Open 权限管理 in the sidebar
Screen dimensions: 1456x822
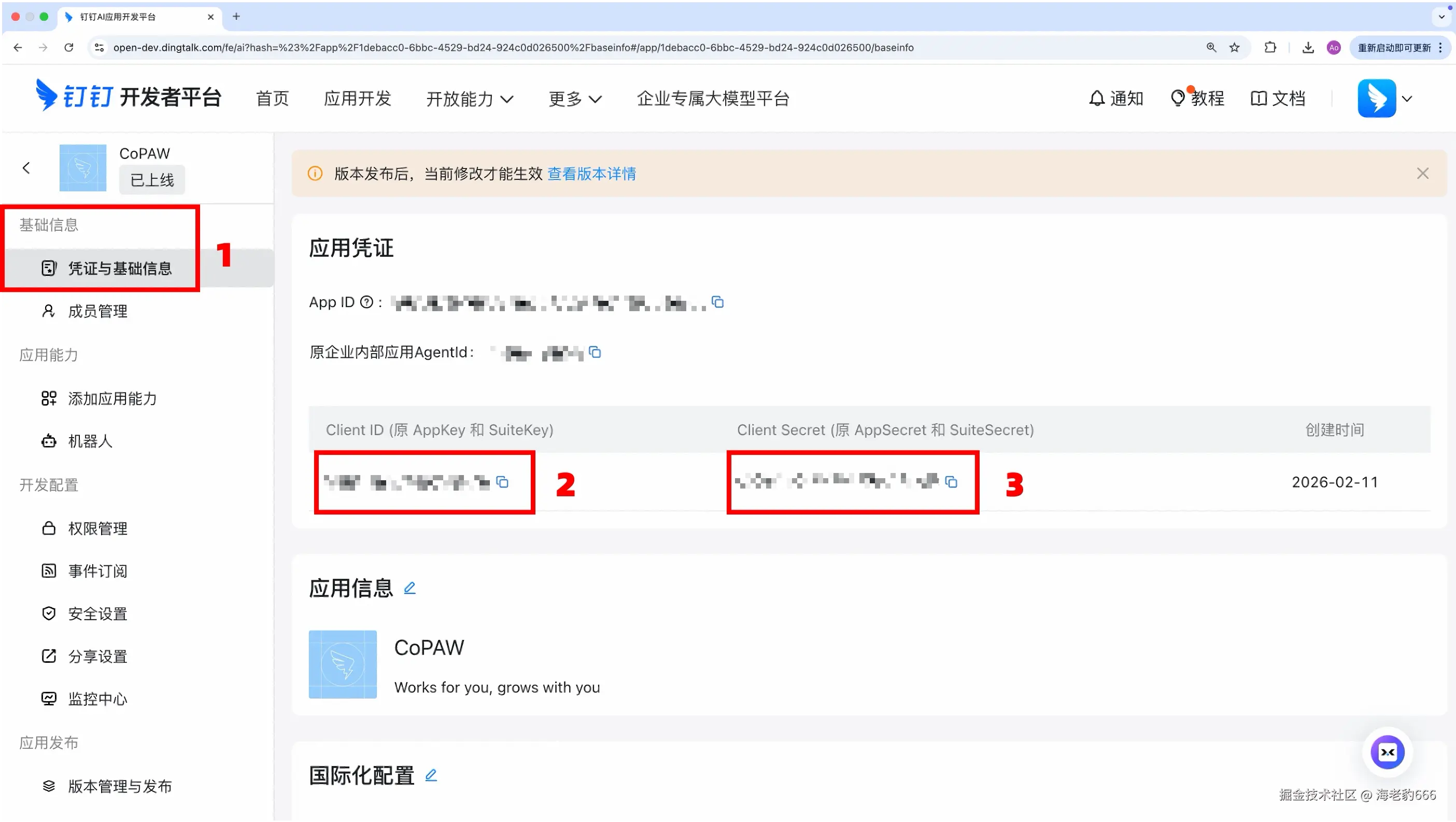(97, 528)
